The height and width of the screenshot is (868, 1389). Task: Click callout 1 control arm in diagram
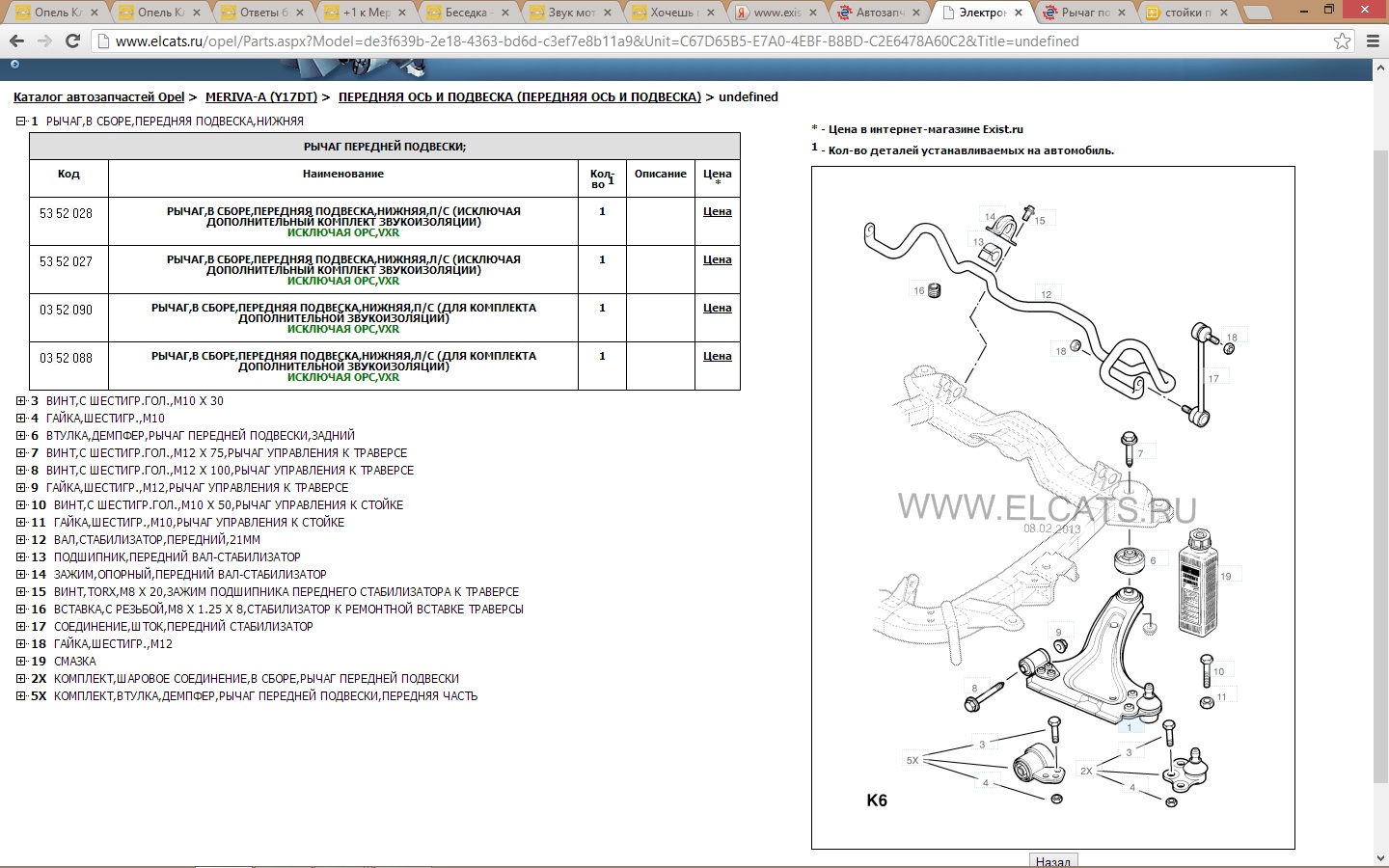click(1129, 727)
